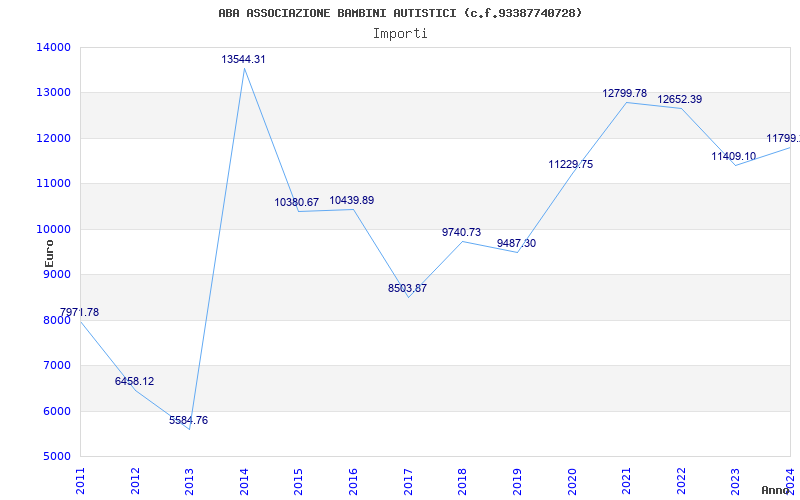Click year 2022 on x-axis
This screenshot has width=800, height=500.
(681, 482)
